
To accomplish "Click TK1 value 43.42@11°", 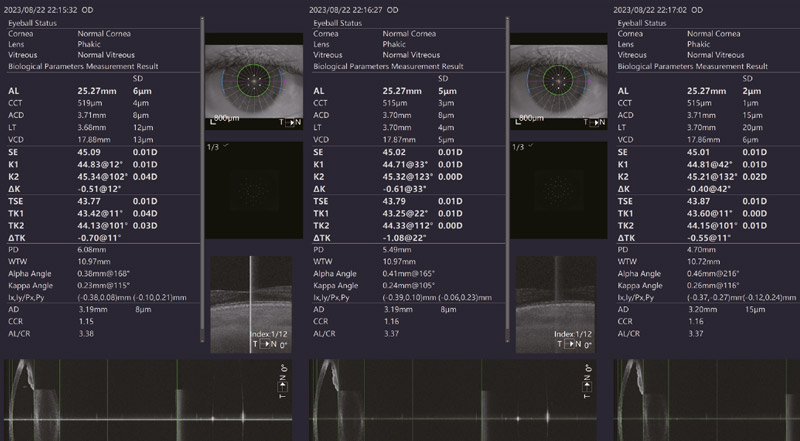I will 99,213.
